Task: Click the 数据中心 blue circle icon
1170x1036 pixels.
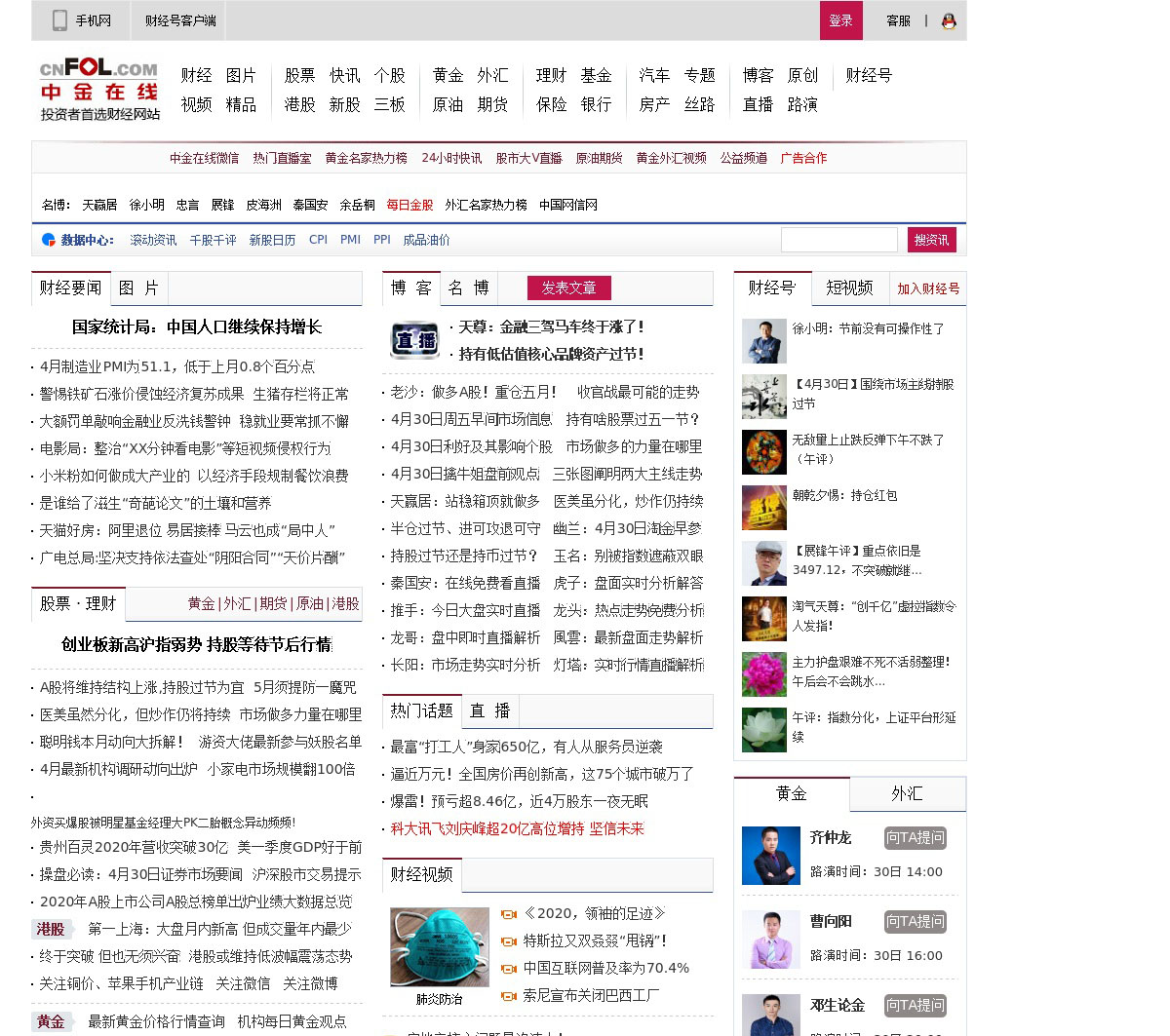Action: [x=48, y=240]
